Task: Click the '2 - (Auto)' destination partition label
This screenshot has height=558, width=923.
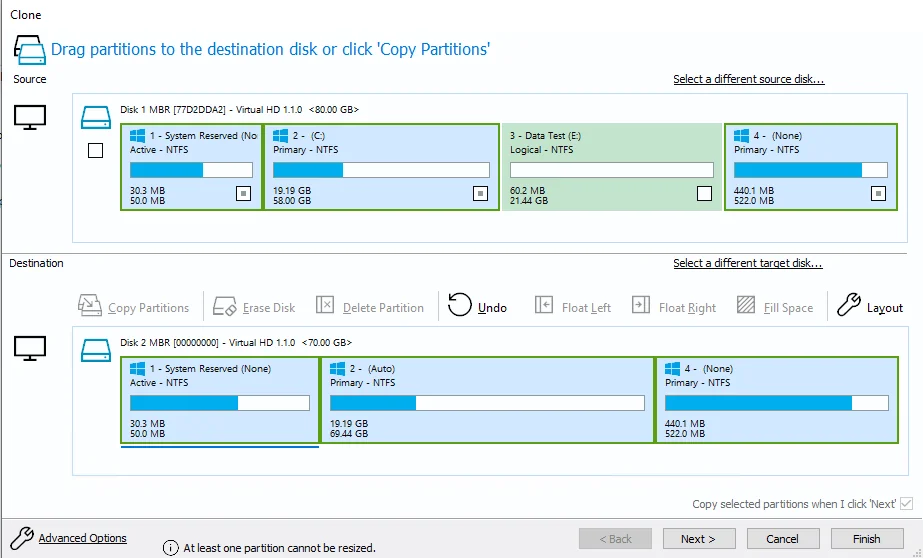Action: 372,369
